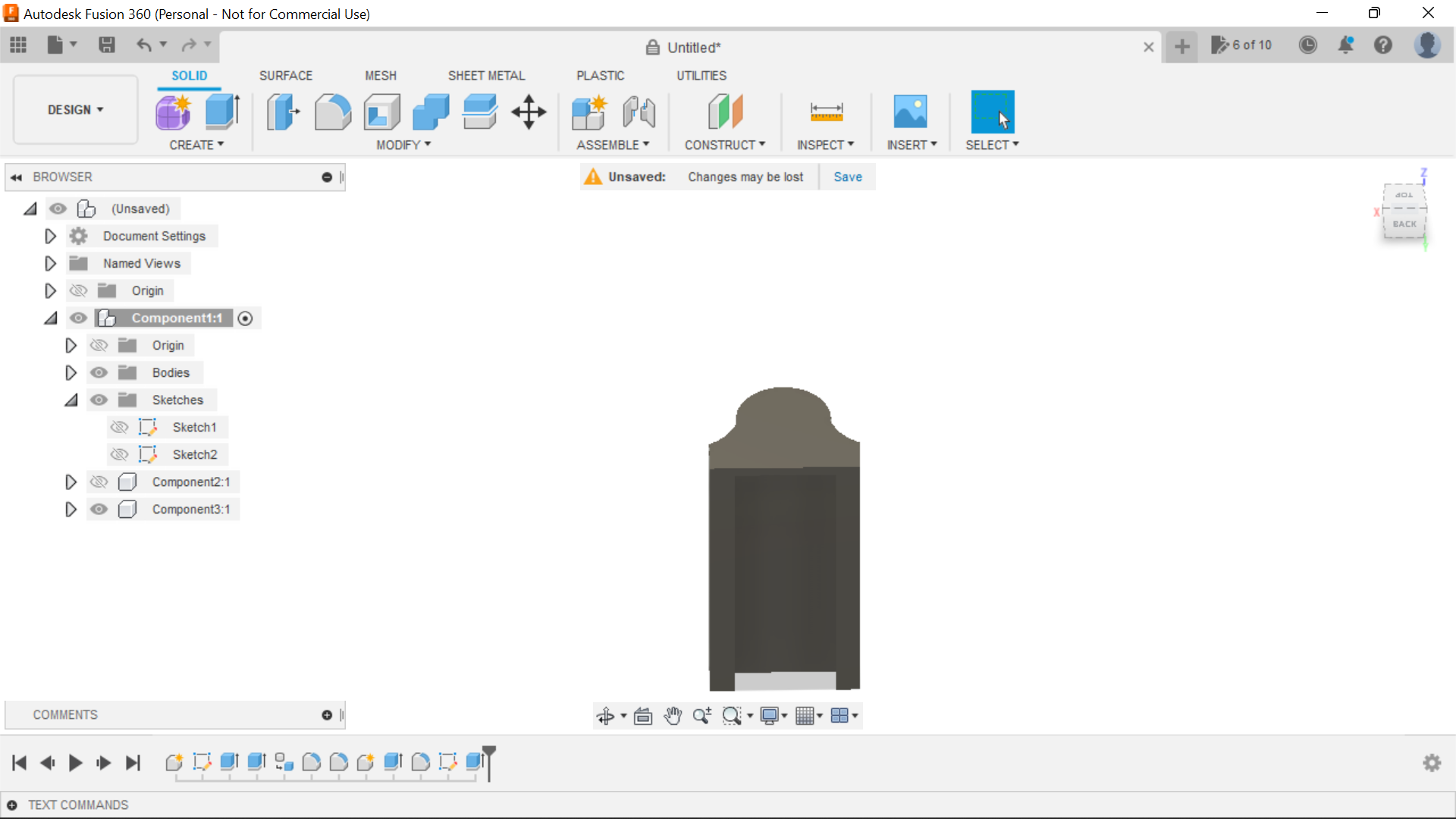Unhide Sketch1 in the browser

120,427
